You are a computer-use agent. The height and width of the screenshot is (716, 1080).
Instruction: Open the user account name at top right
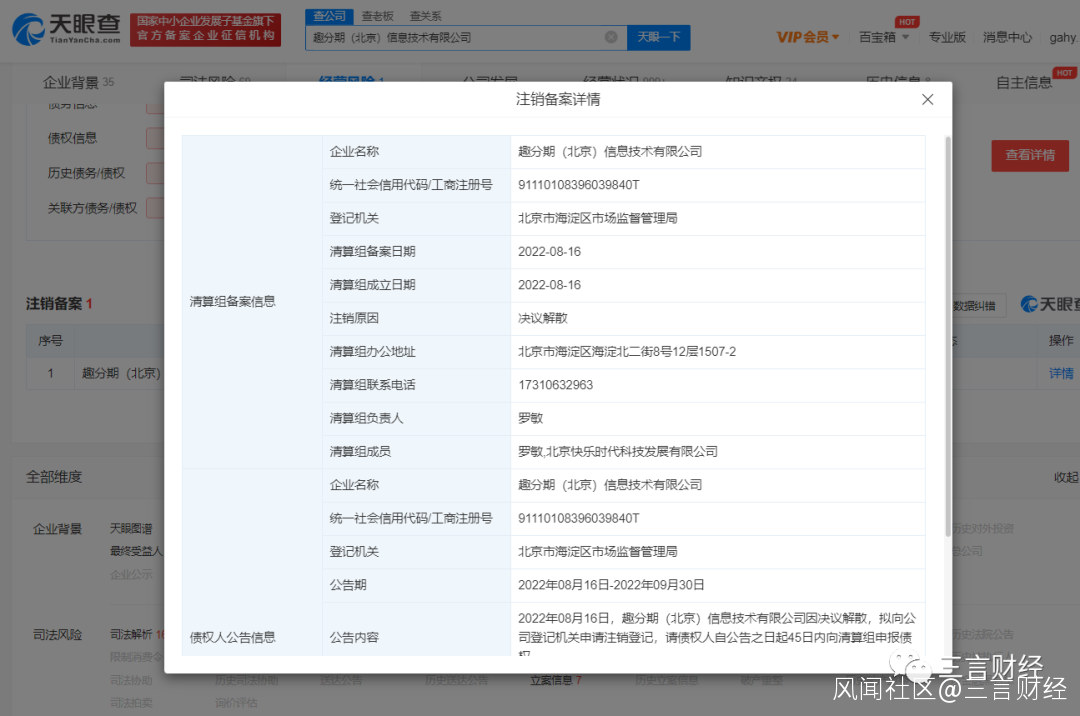pos(1063,37)
